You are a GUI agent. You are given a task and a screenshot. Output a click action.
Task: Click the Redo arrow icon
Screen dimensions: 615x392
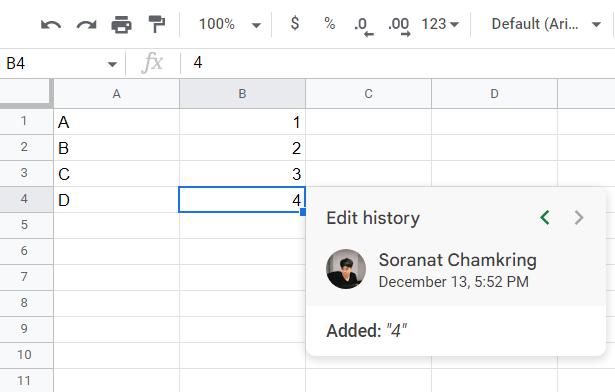[86, 25]
